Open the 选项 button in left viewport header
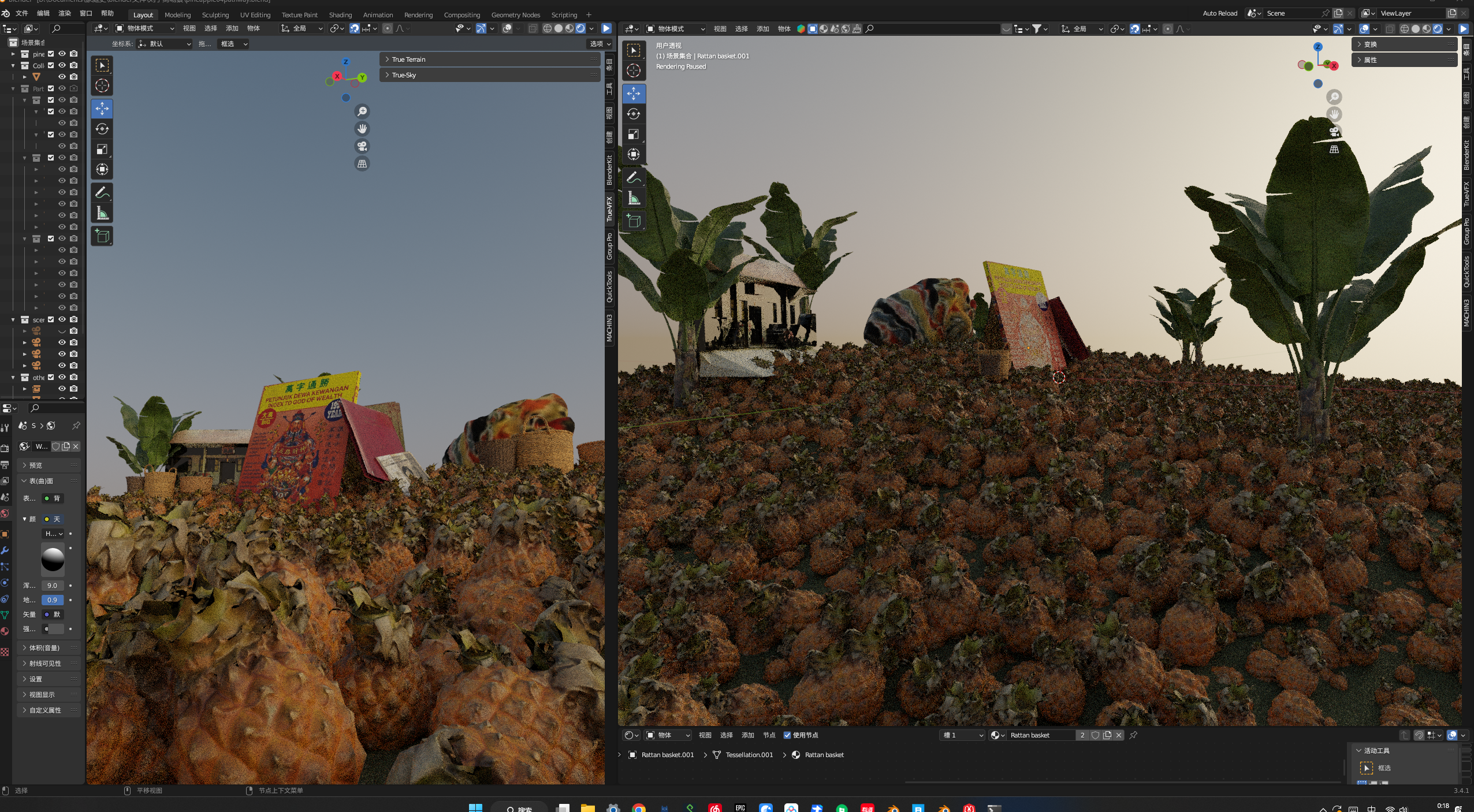This screenshot has width=1474, height=812. point(600,44)
